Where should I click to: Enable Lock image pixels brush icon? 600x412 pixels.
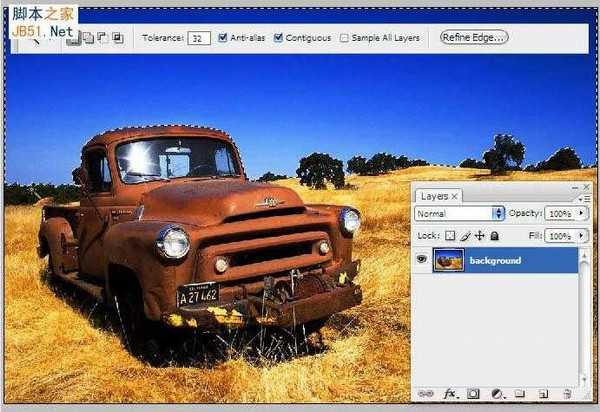click(465, 236)
